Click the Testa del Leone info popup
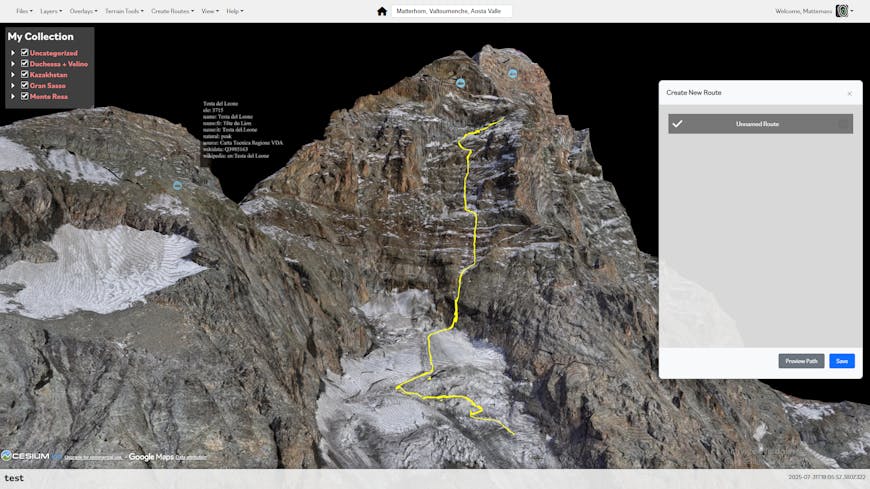 (x=243, y=130)
